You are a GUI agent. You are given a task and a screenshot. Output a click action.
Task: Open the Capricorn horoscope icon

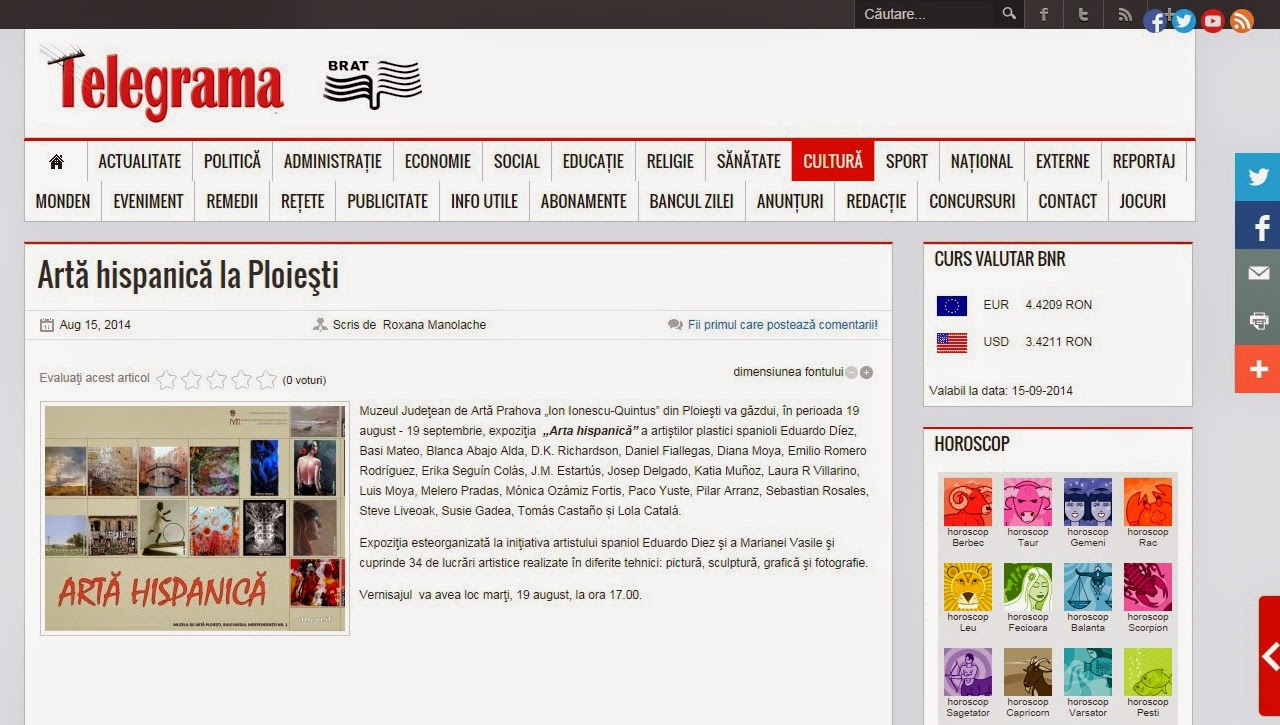click(x=1028, y=672)
